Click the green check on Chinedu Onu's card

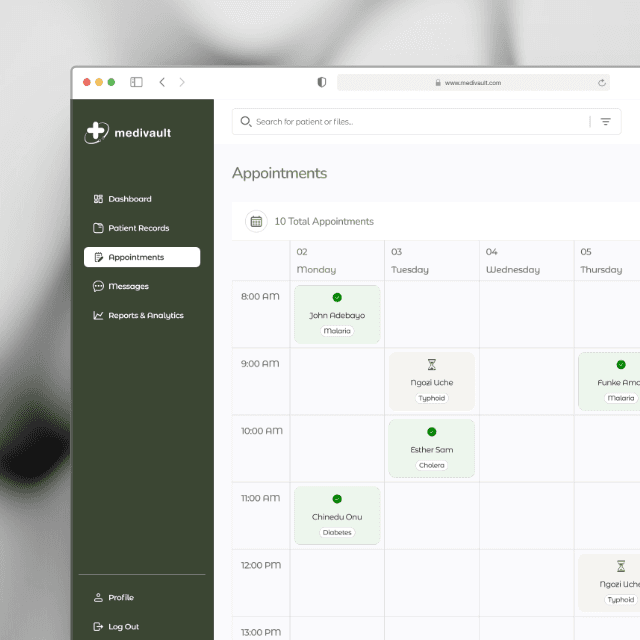point(337,499)
